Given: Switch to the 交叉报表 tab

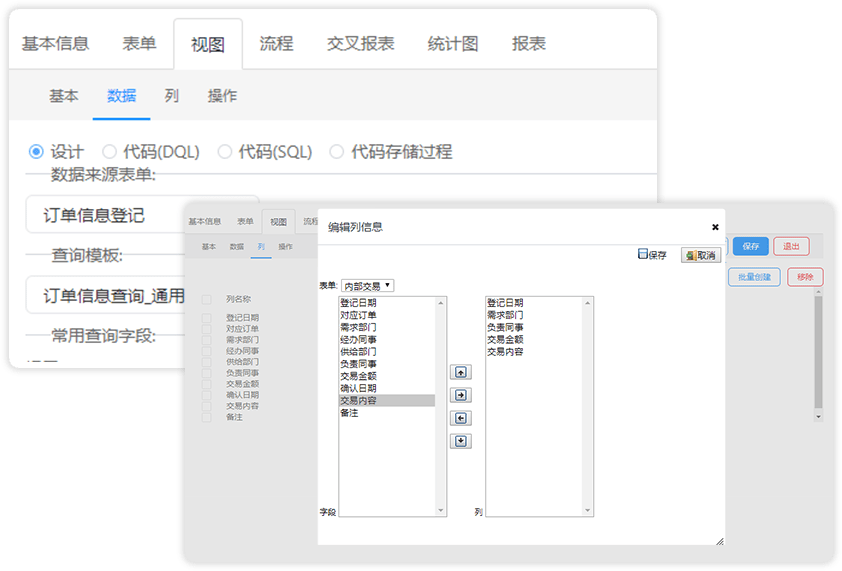Looking at the screenshot, I should coord(360,44).
